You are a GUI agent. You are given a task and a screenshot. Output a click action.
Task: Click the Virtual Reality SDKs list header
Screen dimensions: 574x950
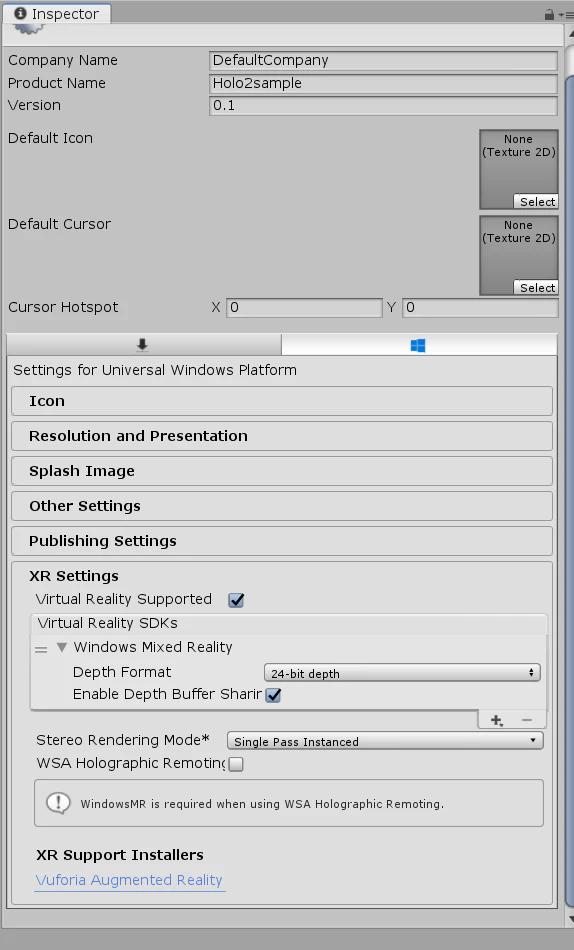coord(289,623)
